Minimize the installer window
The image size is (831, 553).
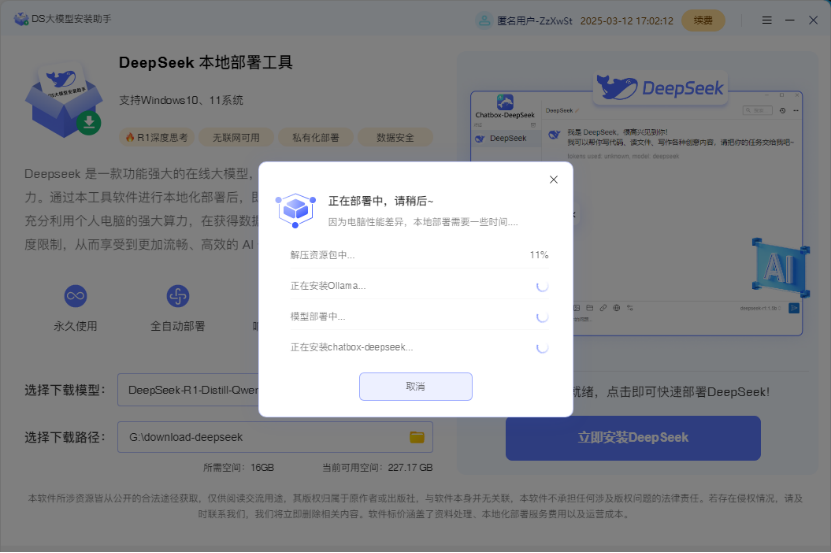click(790, 20)
